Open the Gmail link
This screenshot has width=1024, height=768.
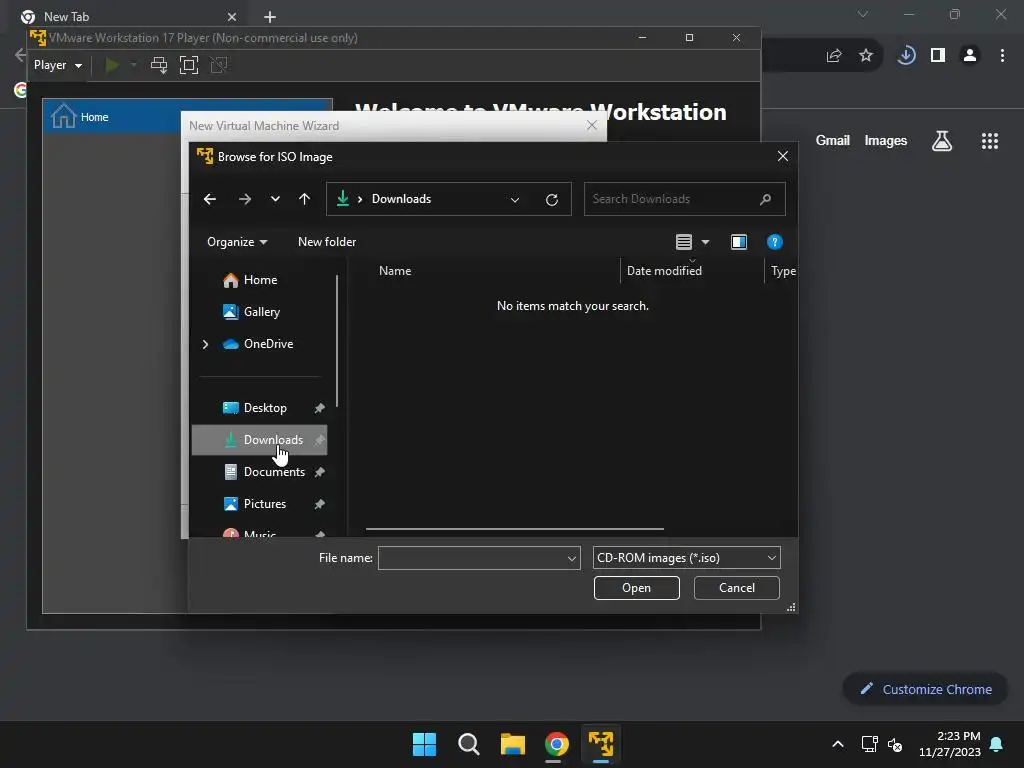(x=833, y=141)
